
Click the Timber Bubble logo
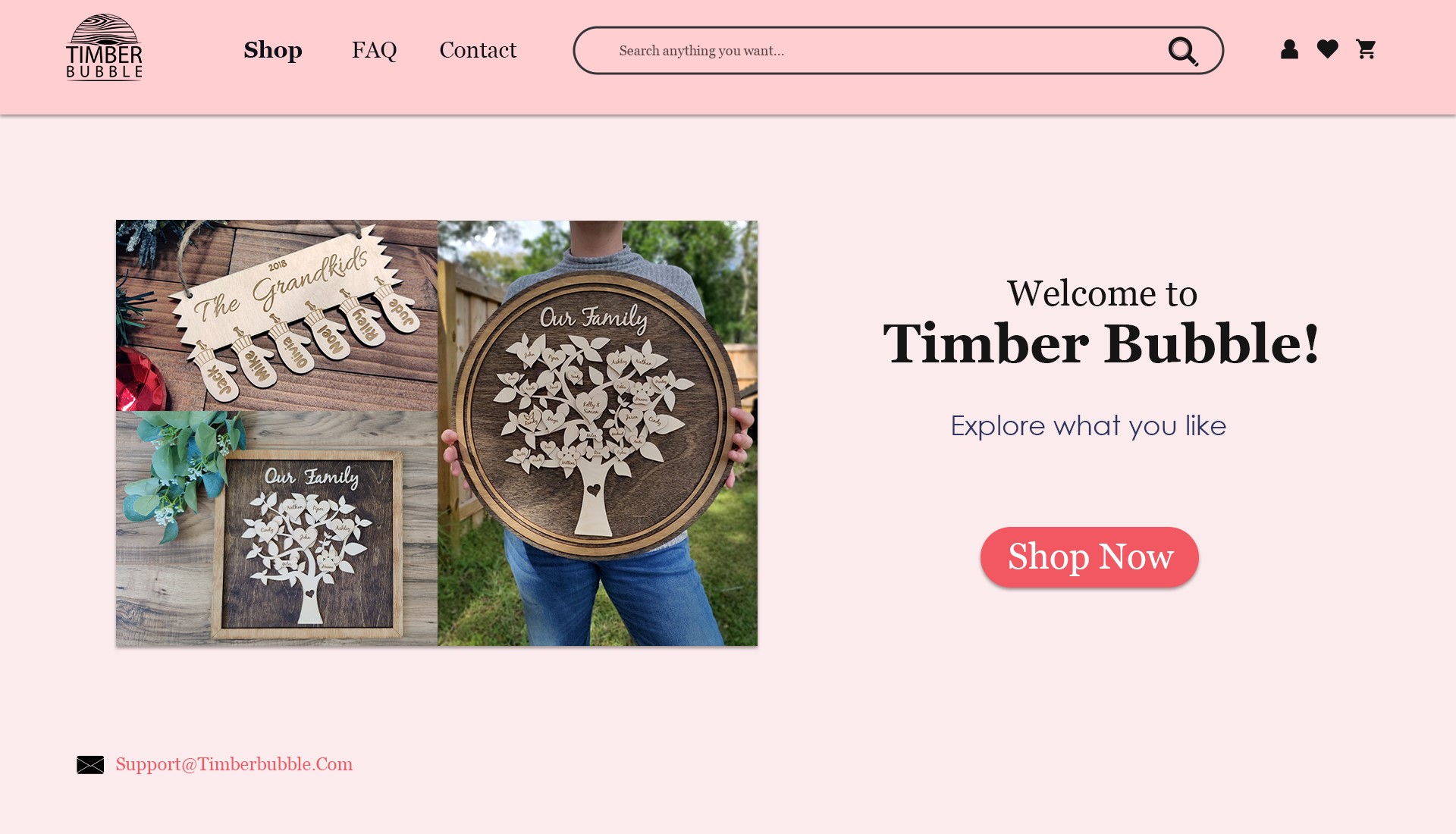(104, 48)
